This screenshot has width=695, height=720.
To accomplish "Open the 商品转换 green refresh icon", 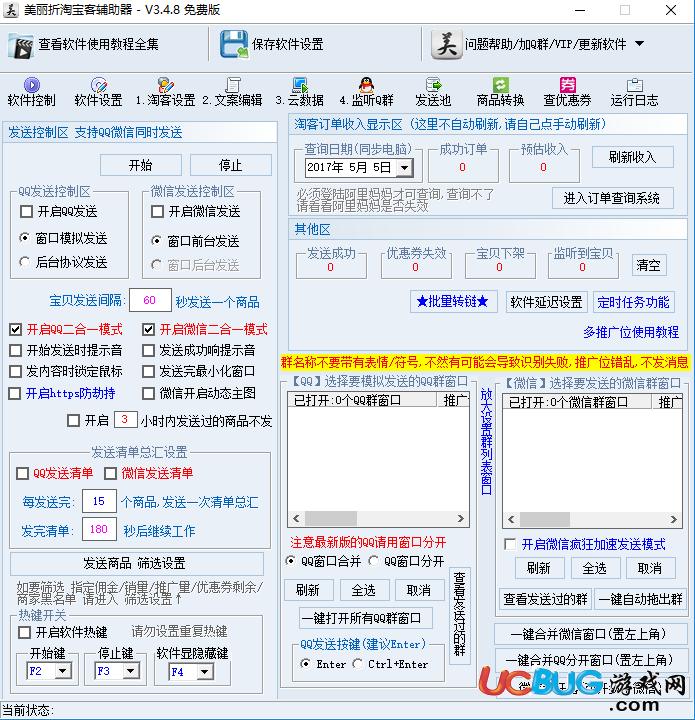I will [500, 85].
